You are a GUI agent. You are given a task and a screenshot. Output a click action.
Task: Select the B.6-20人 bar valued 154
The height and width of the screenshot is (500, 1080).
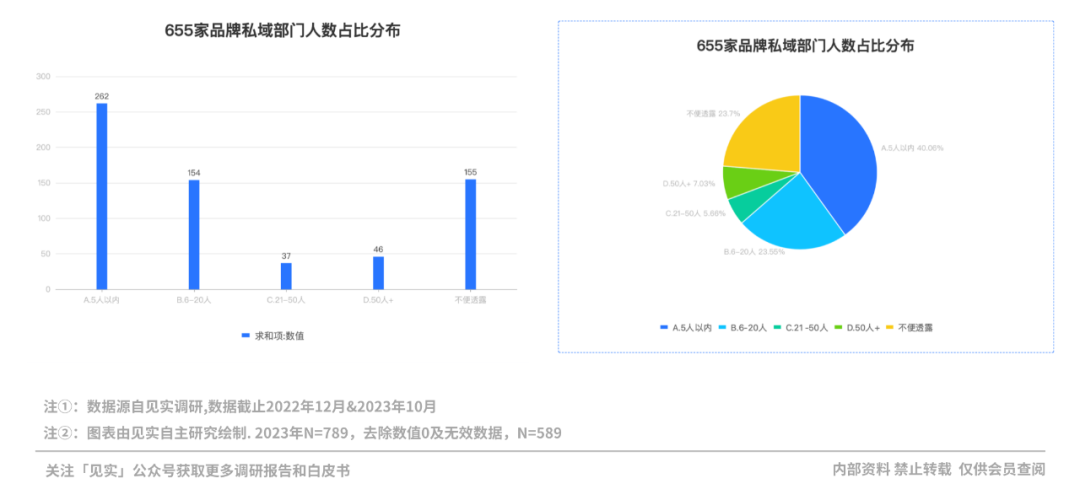coord(194,234)
